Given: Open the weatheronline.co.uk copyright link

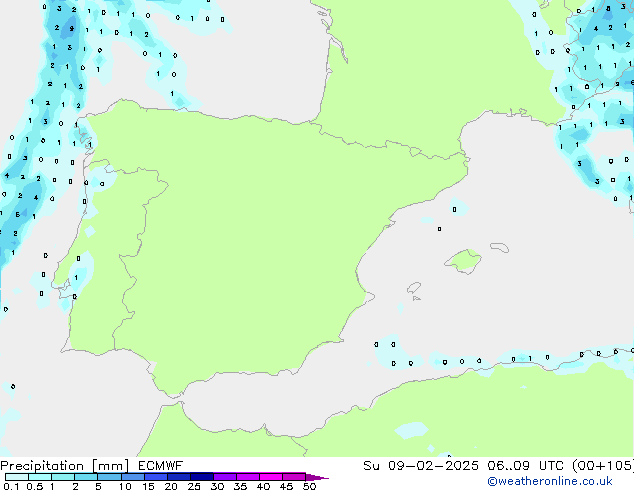Looking at the screenshot, I should pos(550,481).
